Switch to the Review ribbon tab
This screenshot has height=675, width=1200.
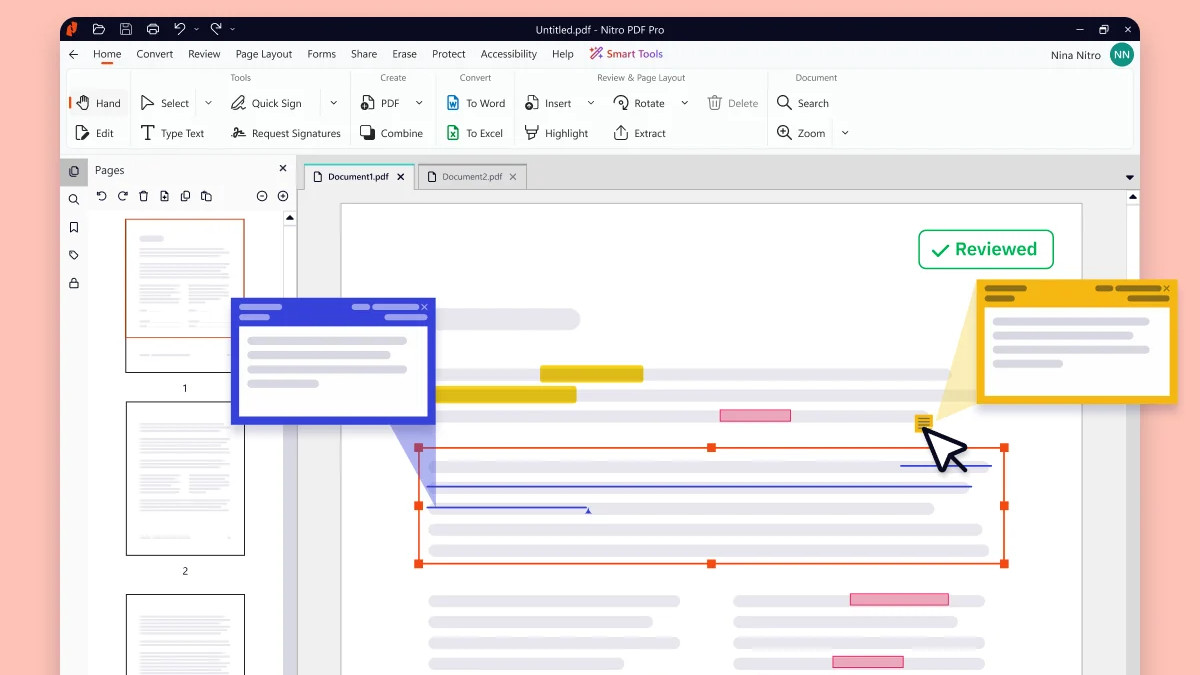204,54
